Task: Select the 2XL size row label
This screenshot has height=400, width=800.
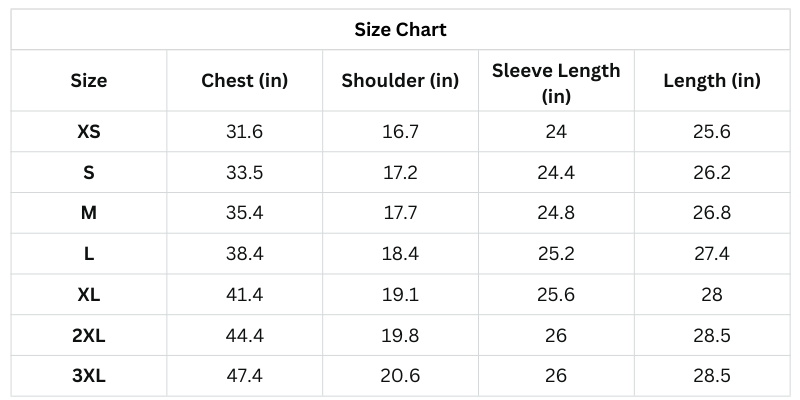Action: 89,336
